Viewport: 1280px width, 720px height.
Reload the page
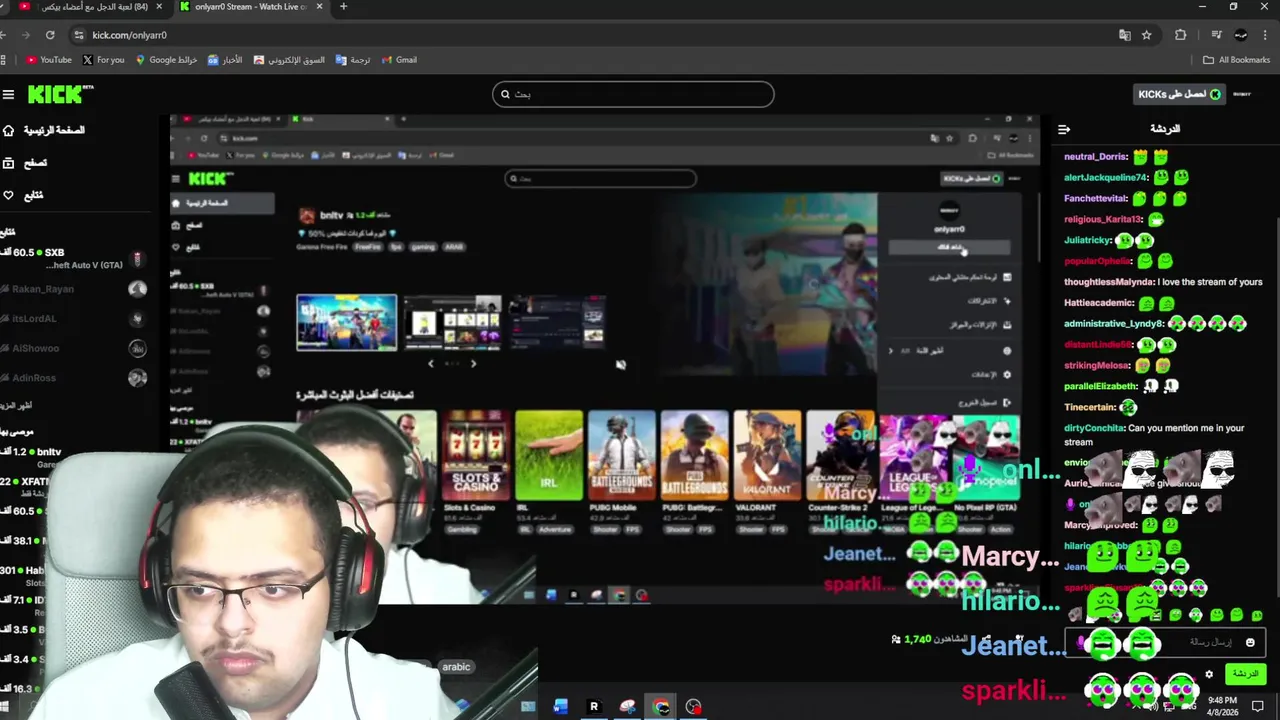tap(50, 35)
